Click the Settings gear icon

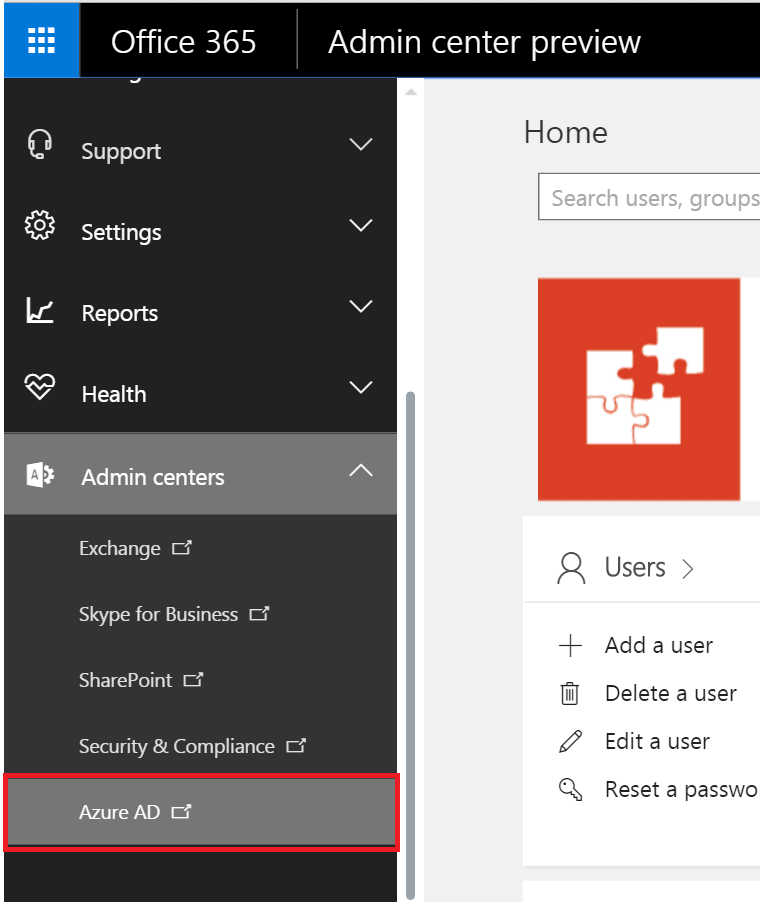(40, 225)
